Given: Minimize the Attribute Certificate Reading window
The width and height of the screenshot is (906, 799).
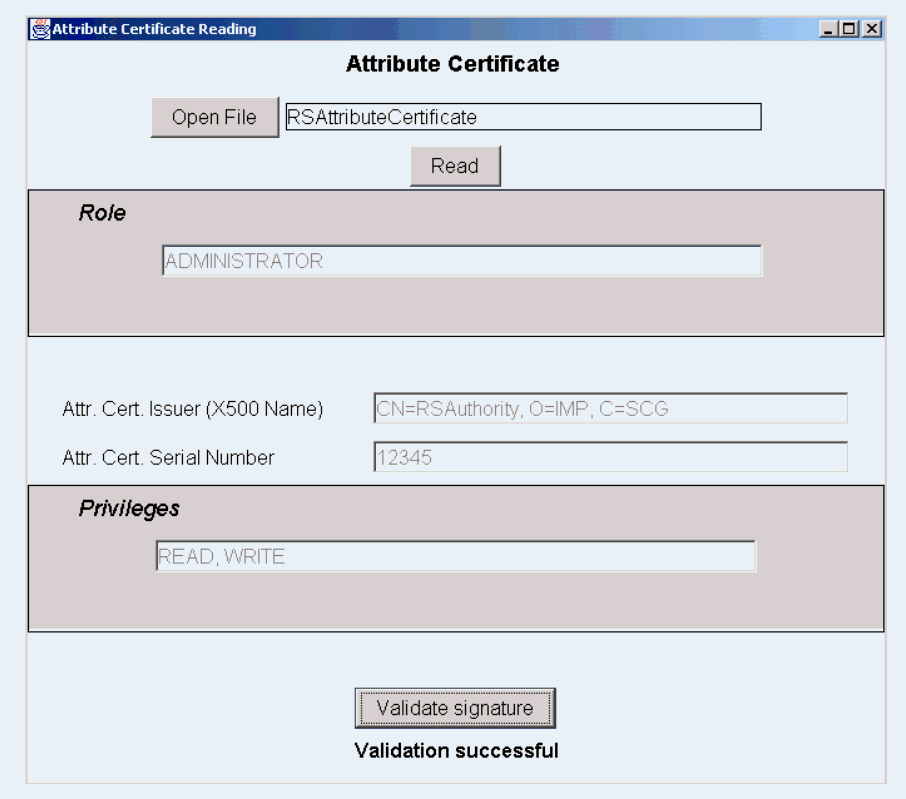Looking at the screenshot, I should click(829, 29).
